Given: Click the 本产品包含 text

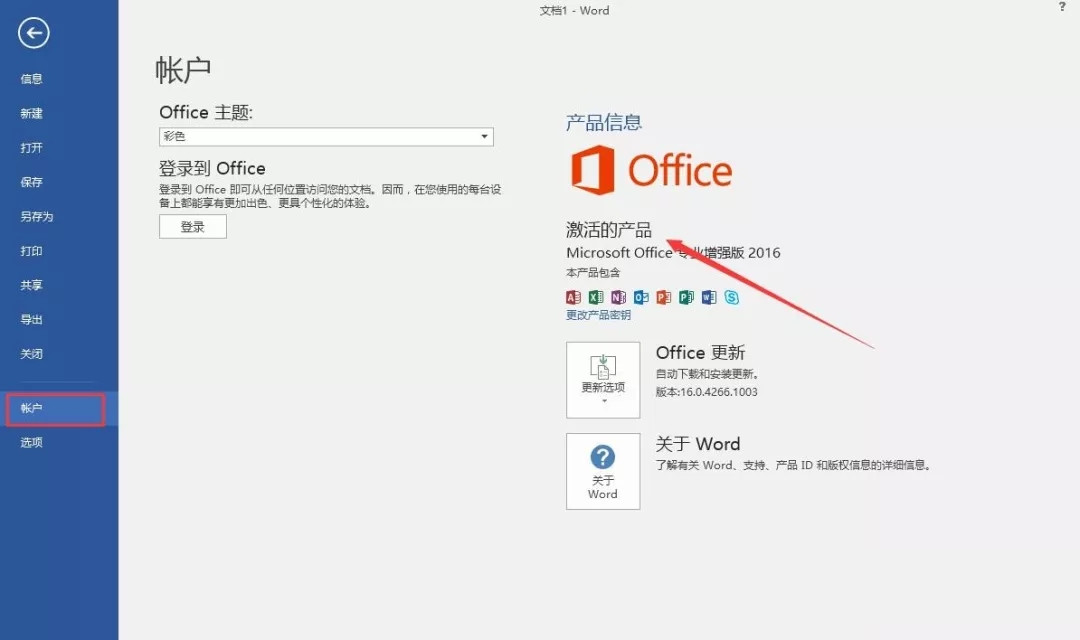Looking at the screenshot, I should click(593, 273).
